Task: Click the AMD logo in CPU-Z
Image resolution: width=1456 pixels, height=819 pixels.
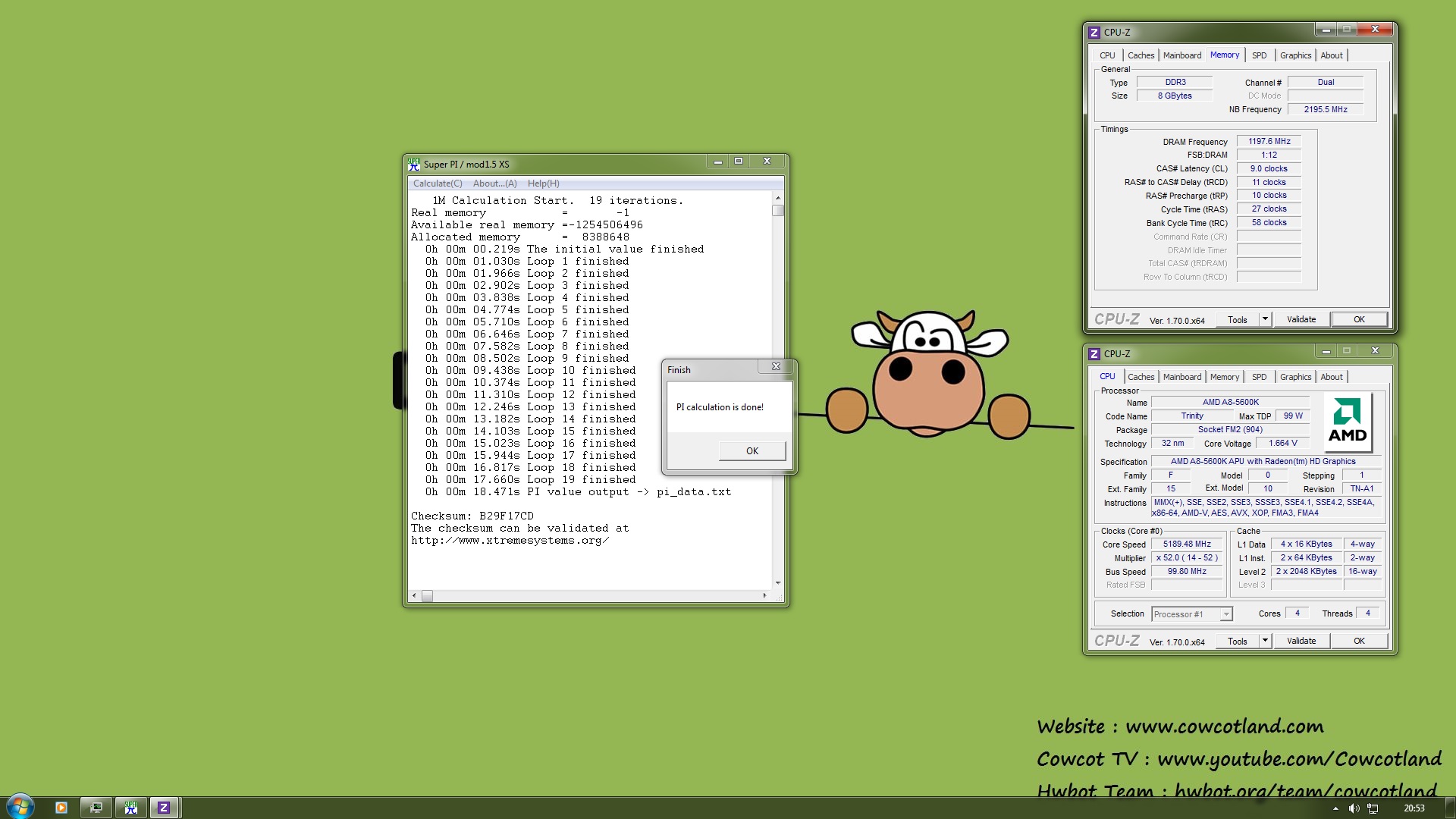Action: tap(1347, 422)
